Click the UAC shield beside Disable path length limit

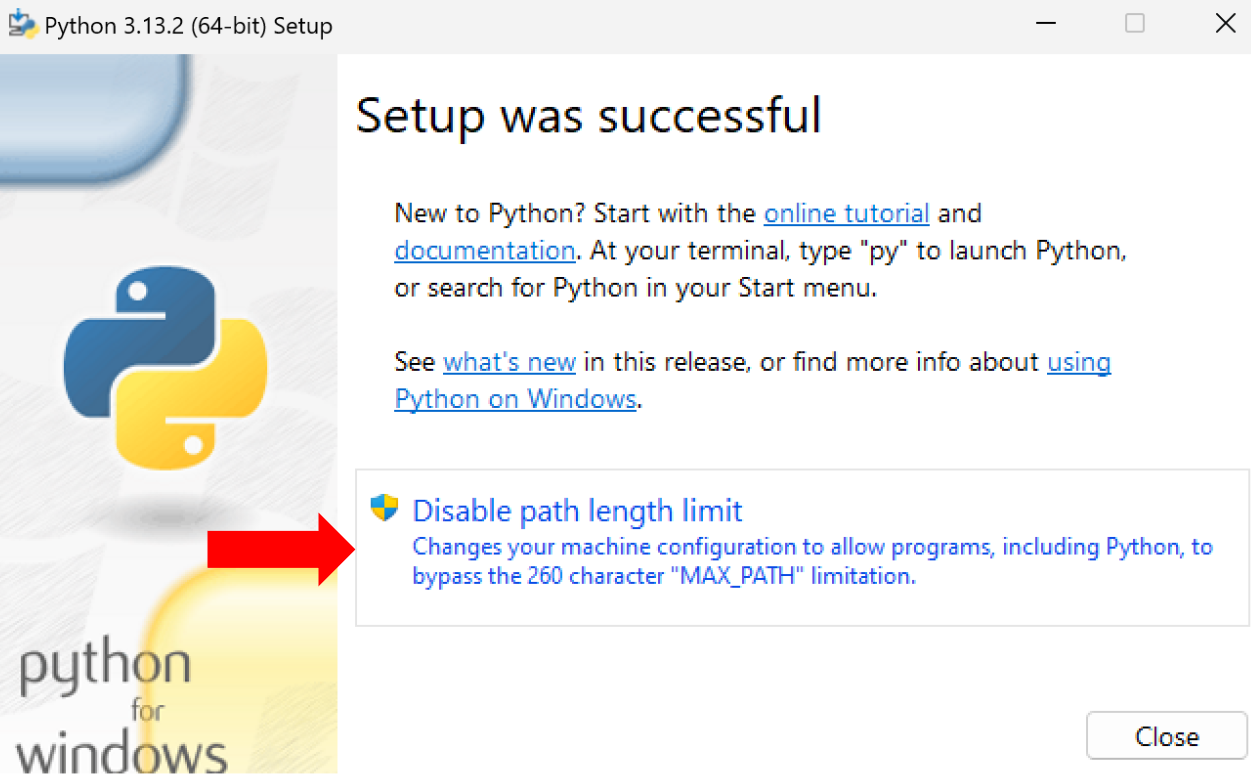tap(385, 509)
